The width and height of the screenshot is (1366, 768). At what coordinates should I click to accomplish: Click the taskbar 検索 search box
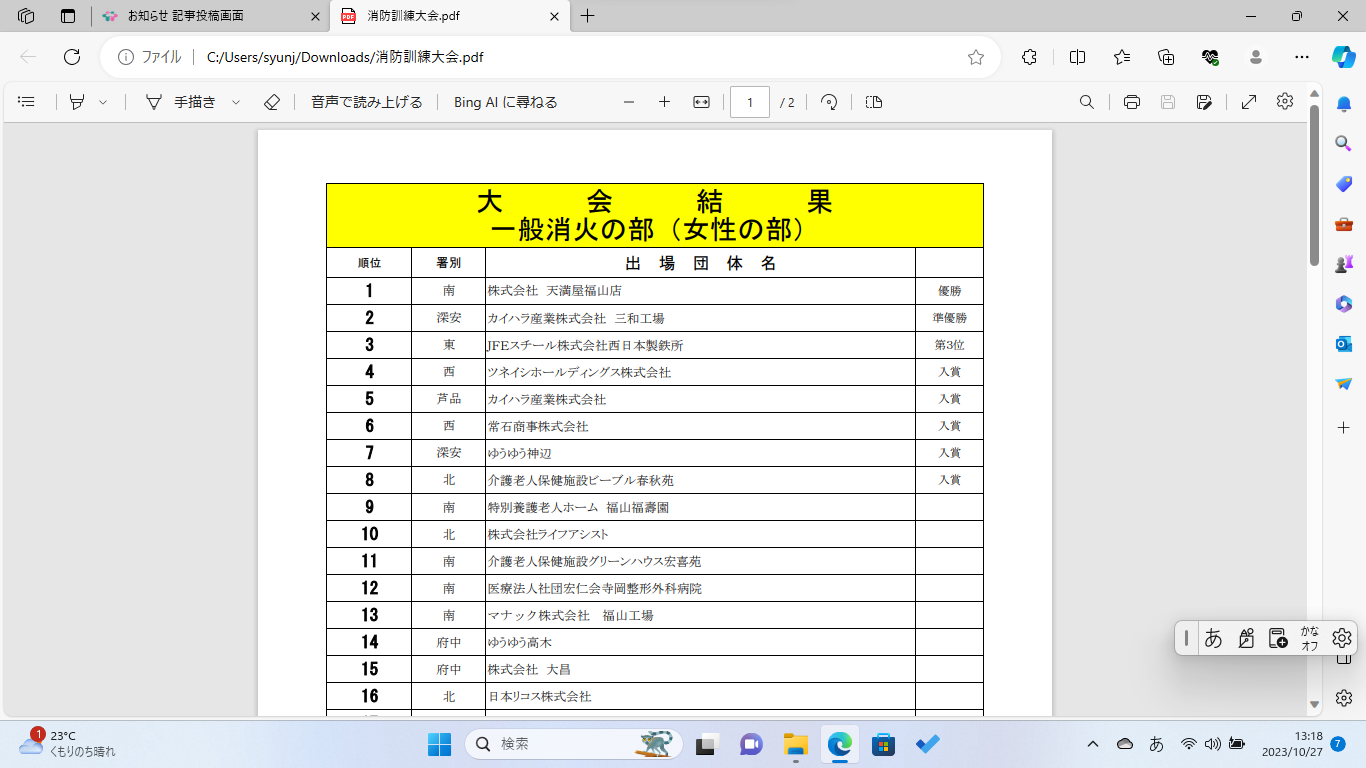point(574,744)
